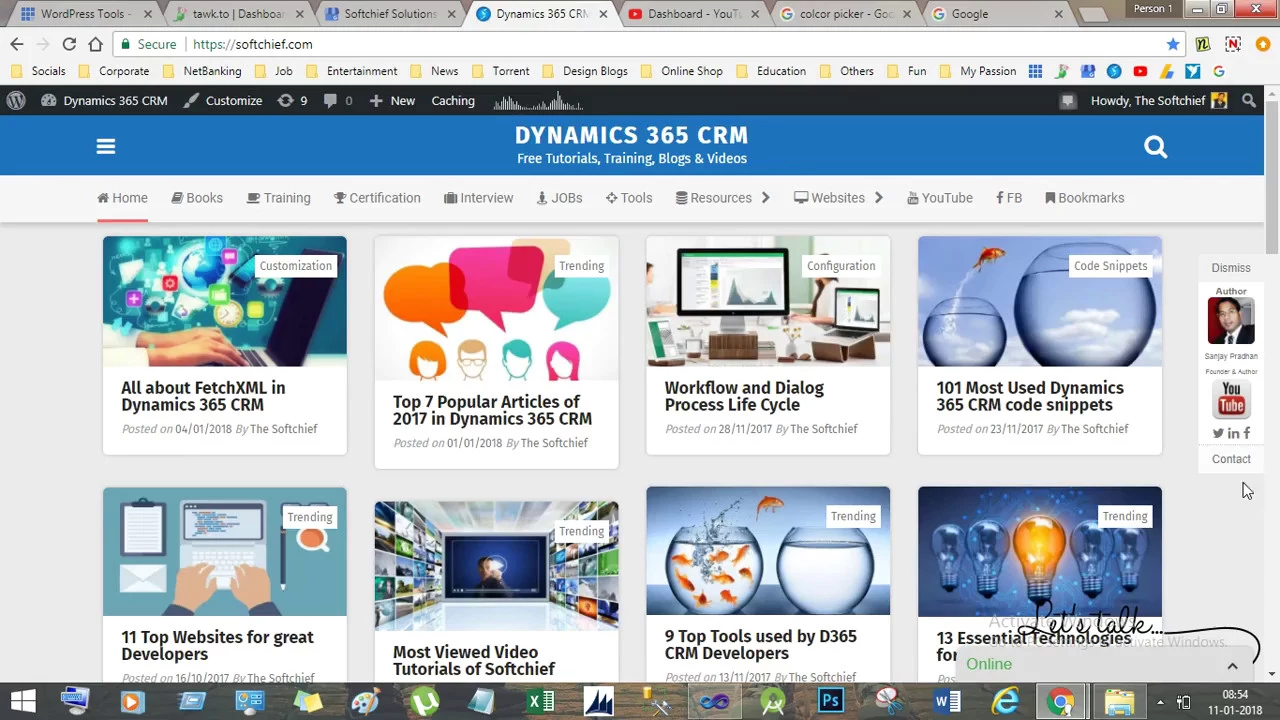
Task: Switch to the tawk.to Dashboard browser tab
Action: pos(238,14)
